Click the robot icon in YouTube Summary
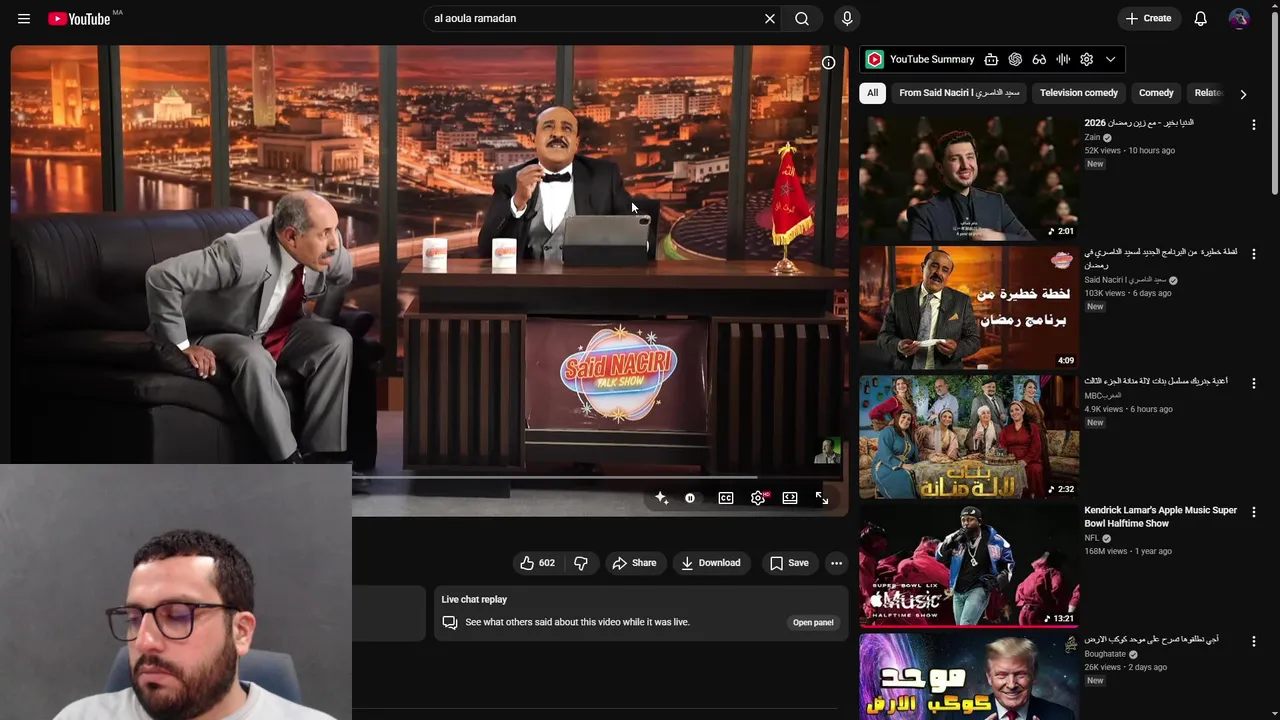Viewport: 1280px width, 720px height. coord(991,59)
